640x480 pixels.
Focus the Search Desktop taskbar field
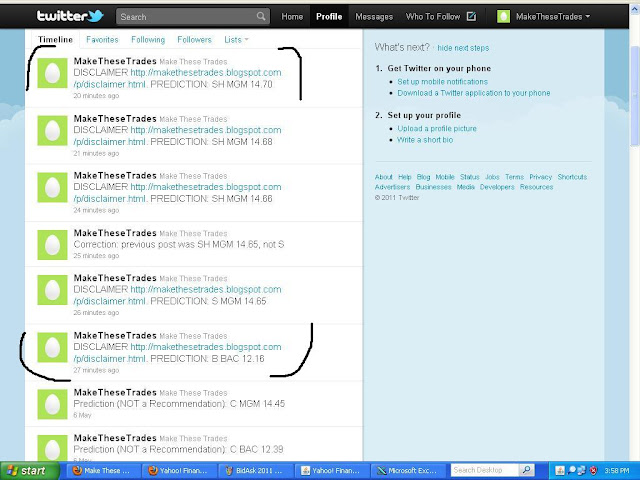click(484, 470)
